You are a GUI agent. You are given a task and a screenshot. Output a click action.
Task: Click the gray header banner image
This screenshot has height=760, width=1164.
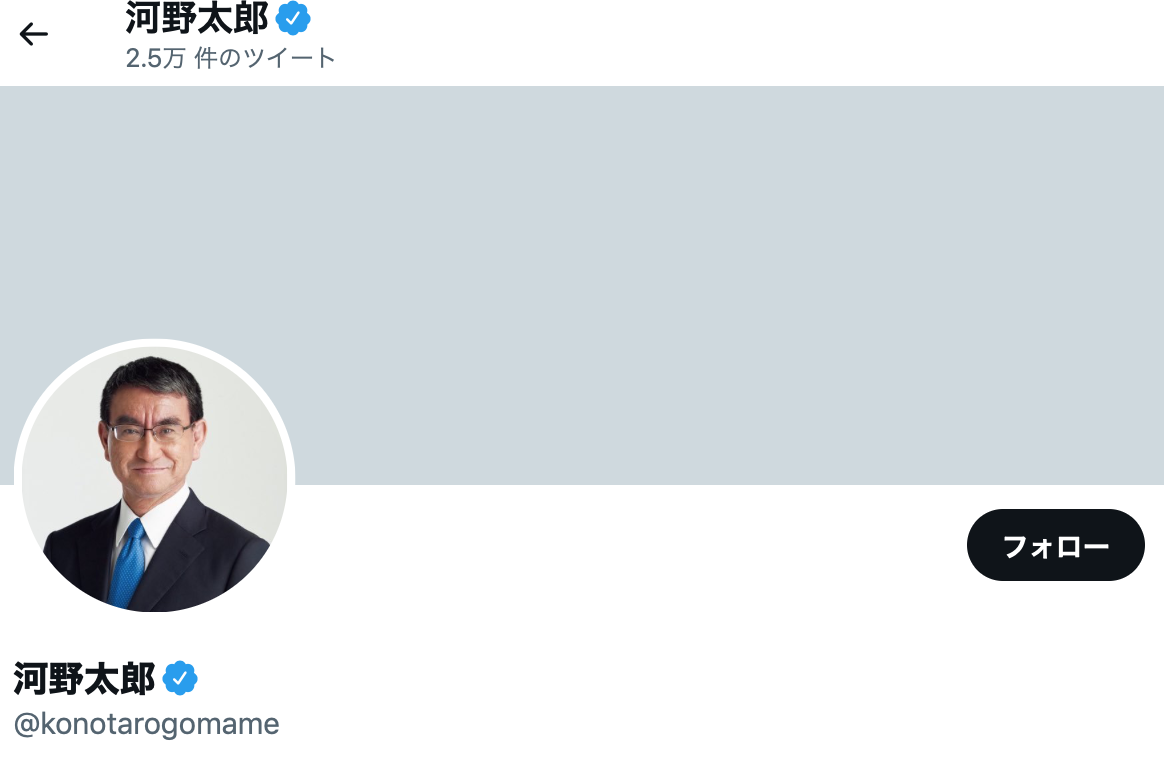tap(582, 285)
